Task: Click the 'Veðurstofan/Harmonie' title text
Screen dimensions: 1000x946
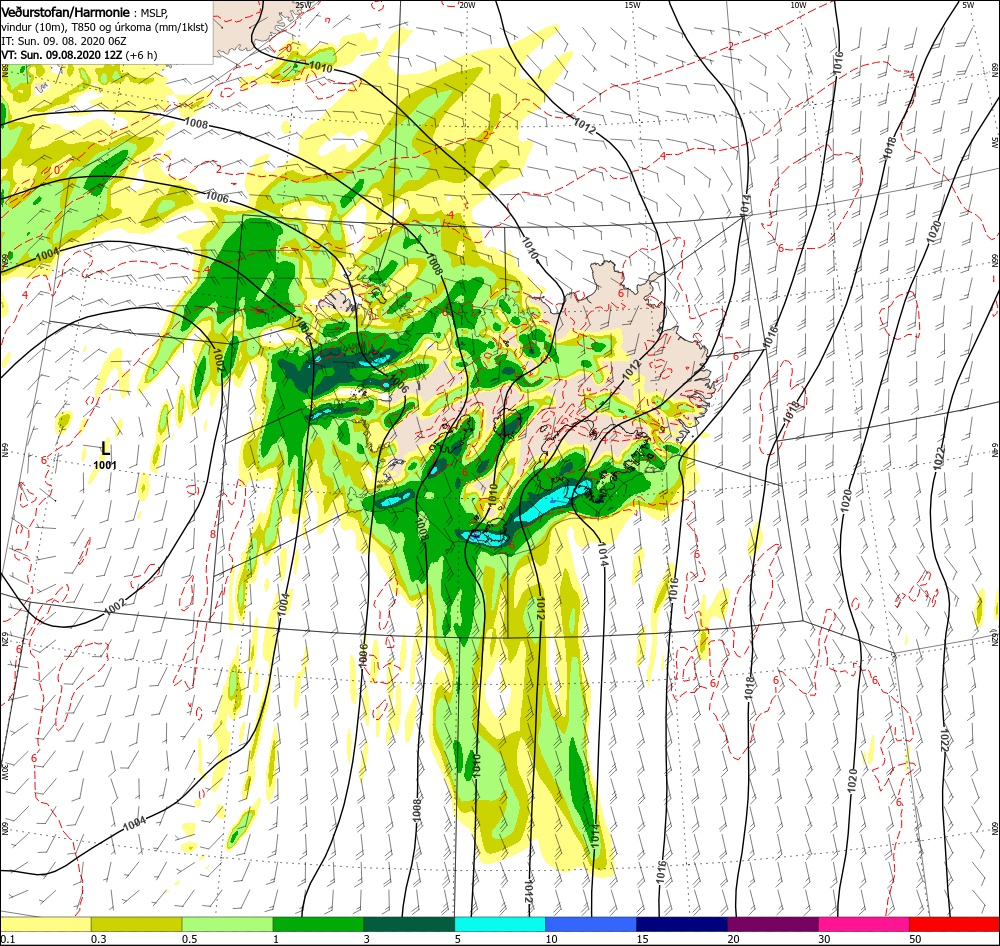Action: point(66,13)
